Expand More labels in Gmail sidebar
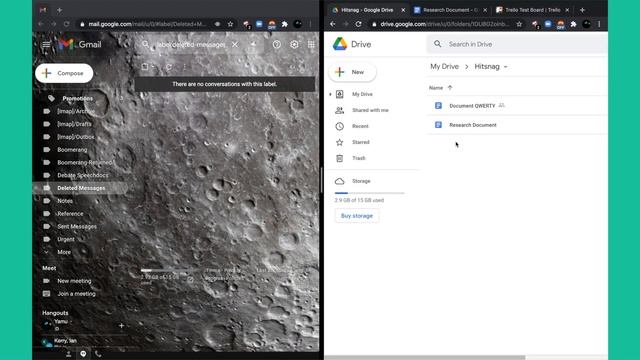 coord(64,252)
